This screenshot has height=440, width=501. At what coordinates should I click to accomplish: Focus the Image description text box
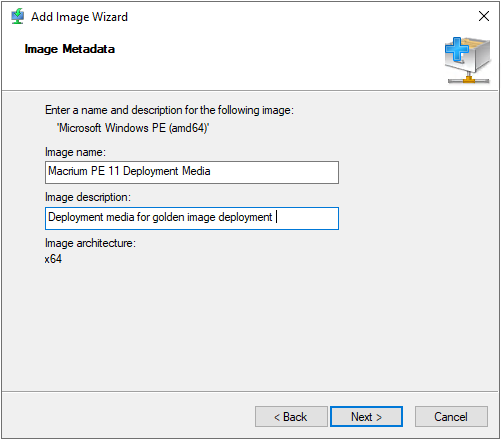coord(192,218)
